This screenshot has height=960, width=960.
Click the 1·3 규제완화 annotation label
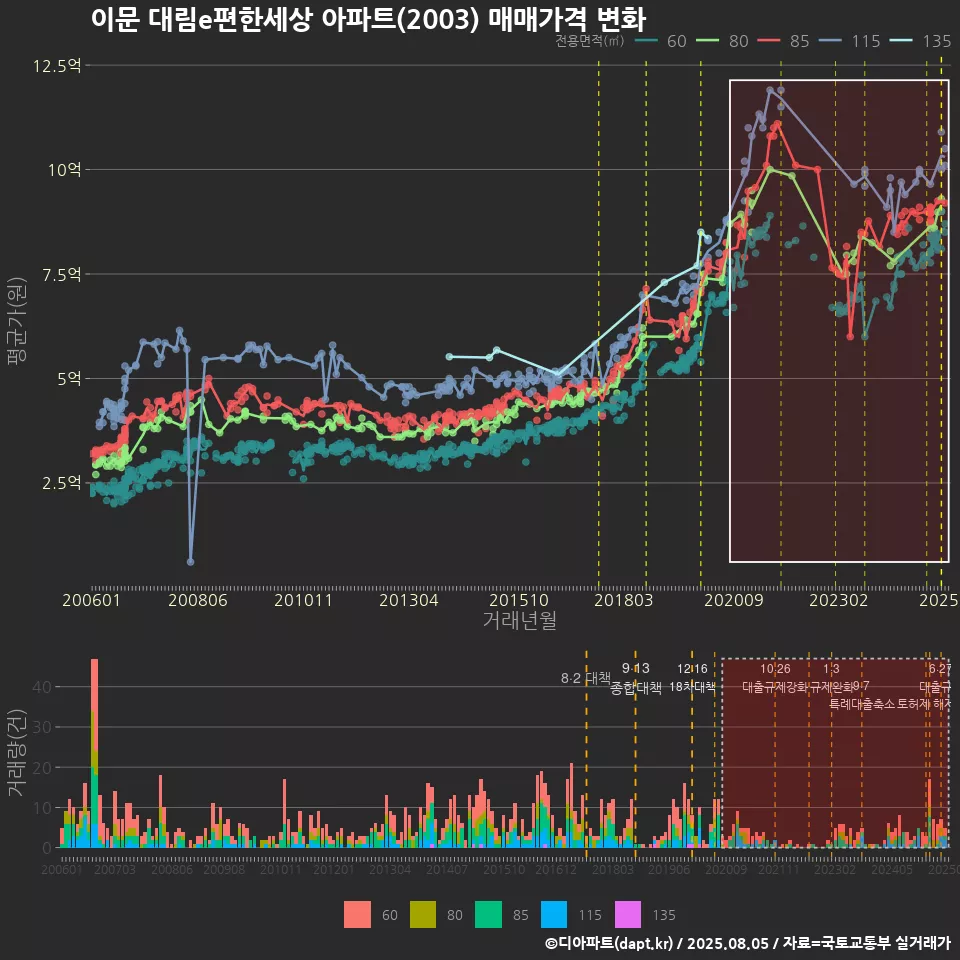tap(831, 678)
